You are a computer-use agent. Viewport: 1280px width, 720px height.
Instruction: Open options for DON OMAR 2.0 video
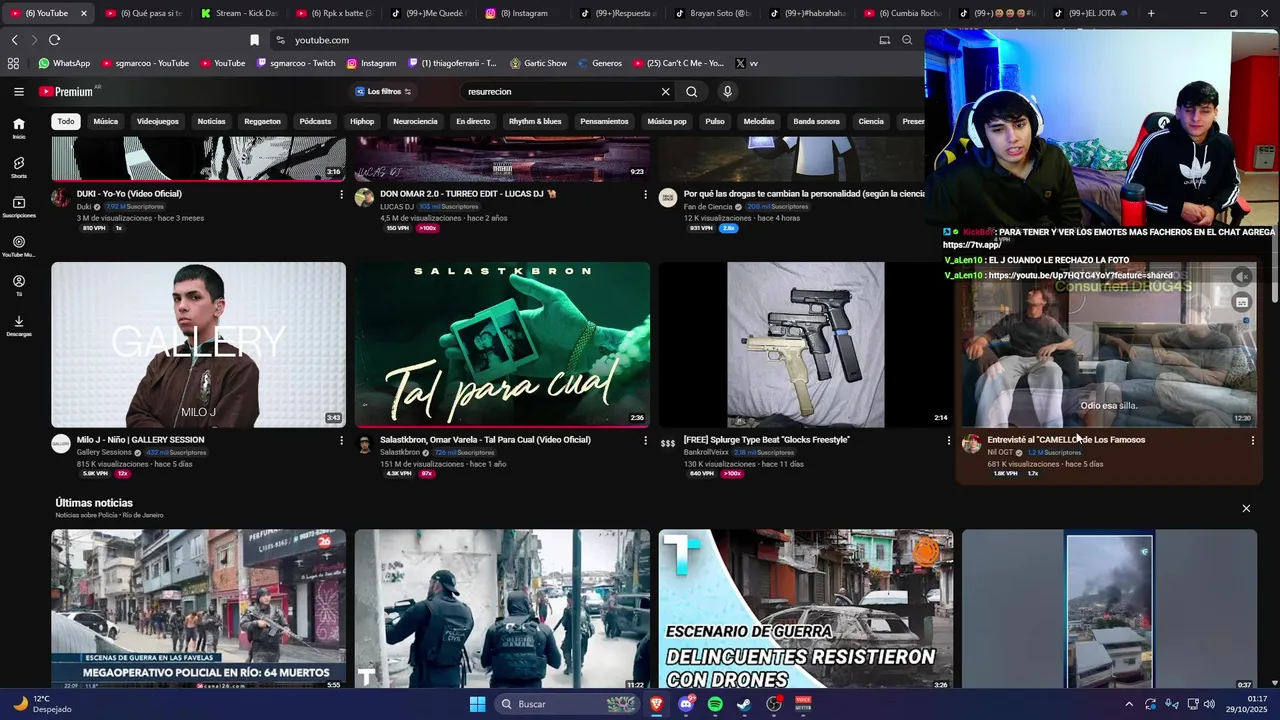(x=645, y=194)
